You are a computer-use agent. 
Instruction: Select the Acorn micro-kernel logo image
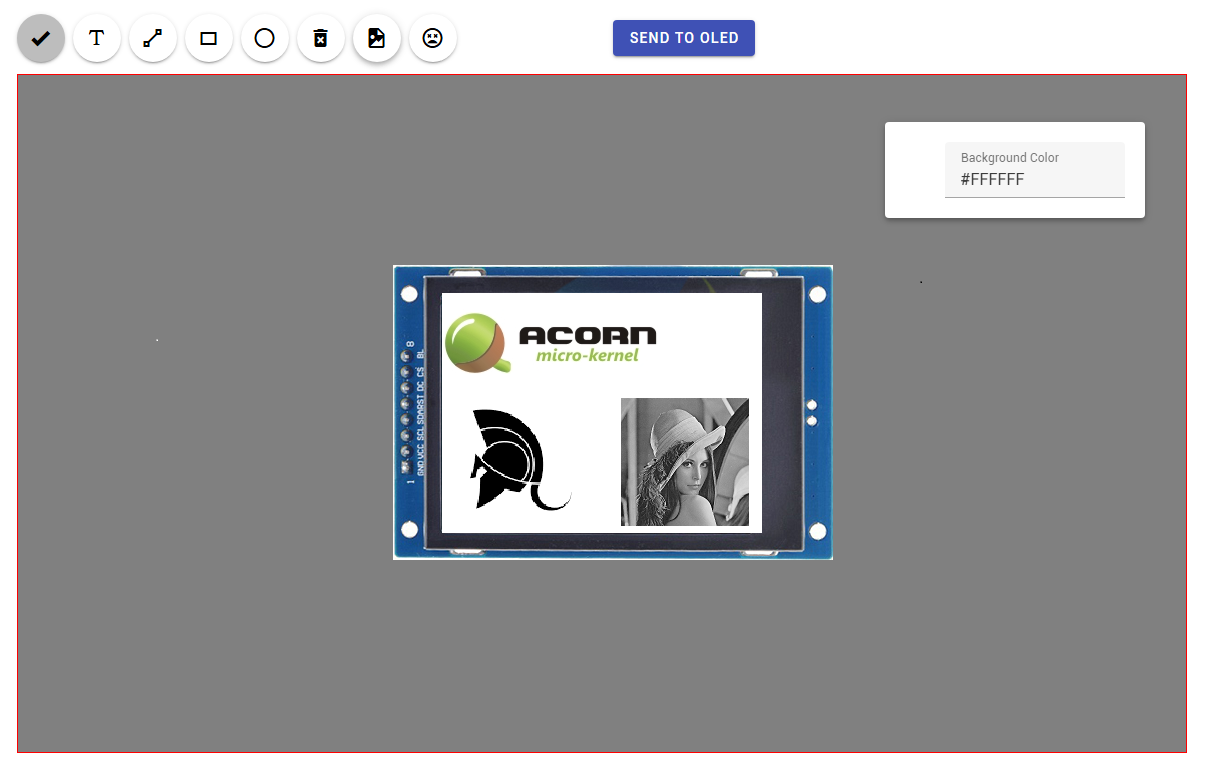[551, 343]
